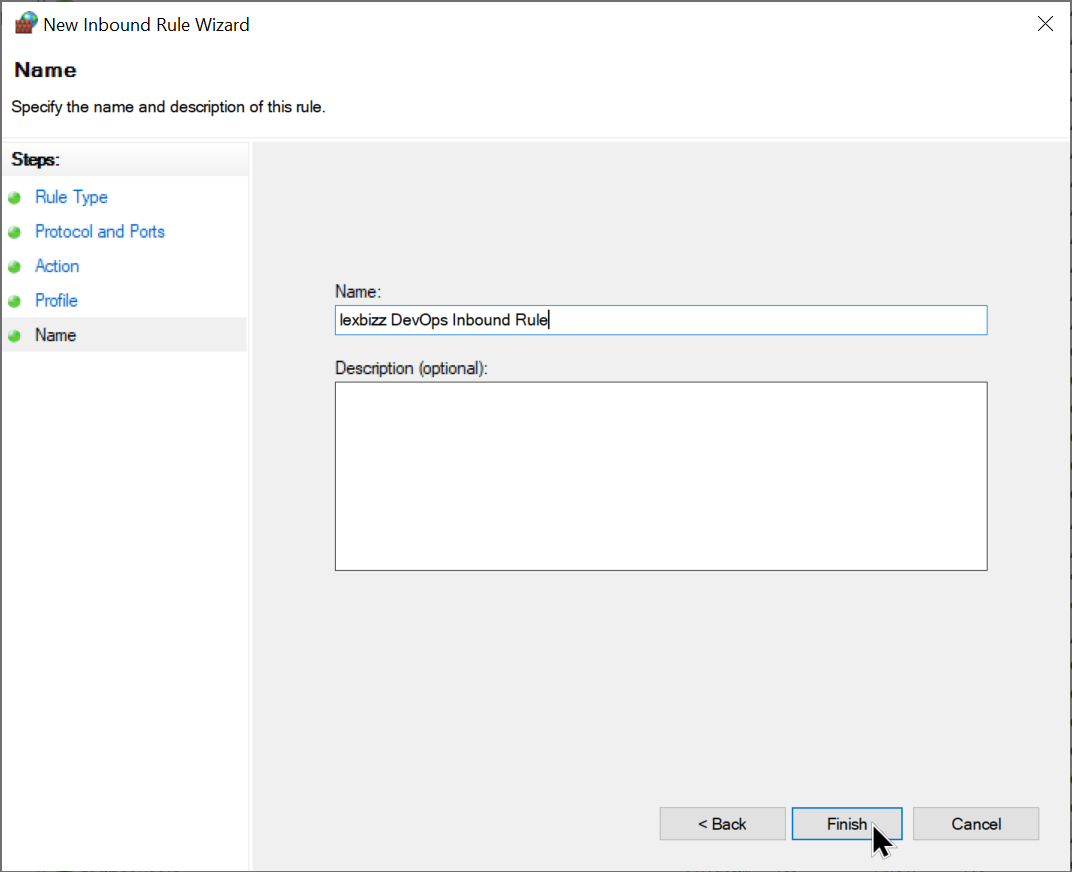The height and width of the screenshot is (872, 1072).
Task: Focus the Description (optional) text box
Action: pyautogui.click(x=660, y=476)
